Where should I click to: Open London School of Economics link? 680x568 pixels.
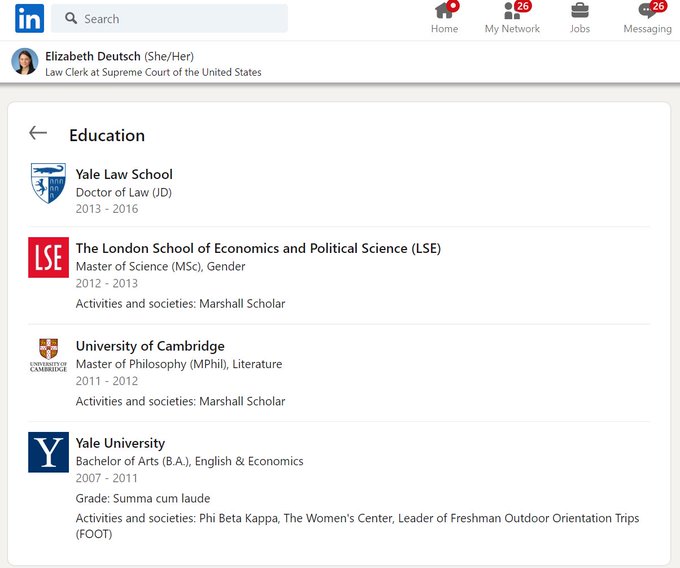[258, 248]
